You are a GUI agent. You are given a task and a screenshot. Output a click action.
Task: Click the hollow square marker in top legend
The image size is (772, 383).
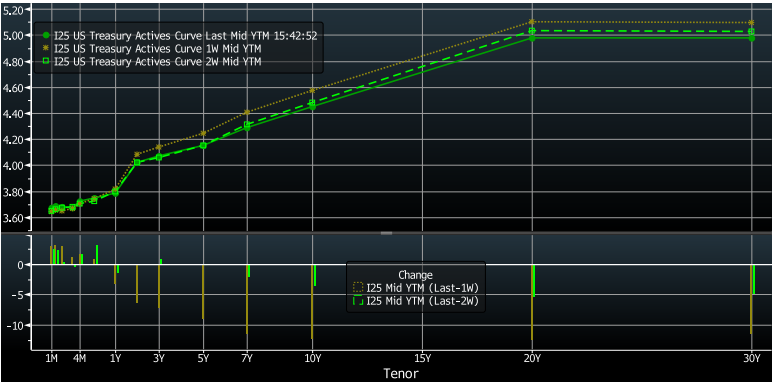(x=46, y=62)
